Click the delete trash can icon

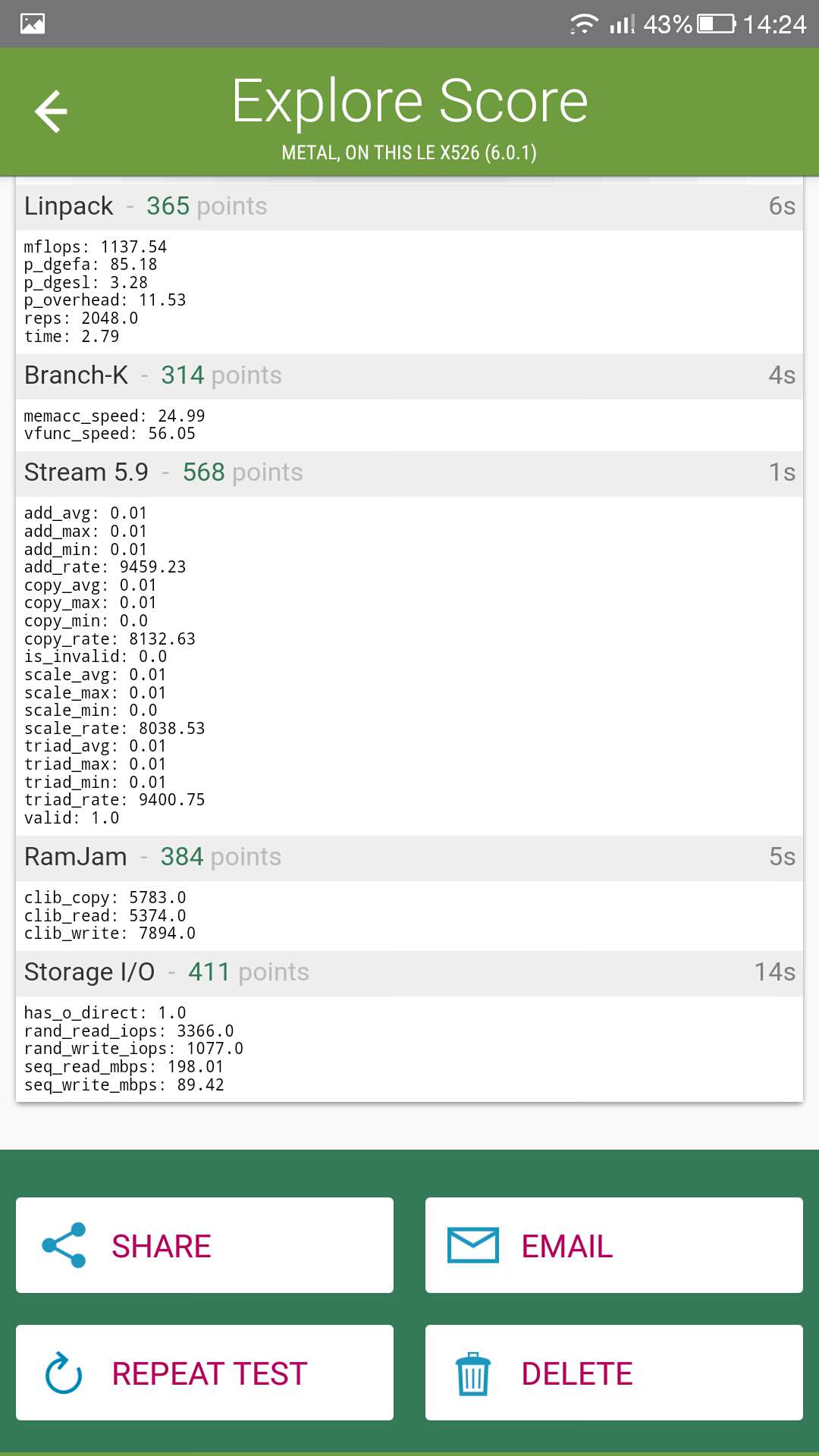tap(473, 1373)
